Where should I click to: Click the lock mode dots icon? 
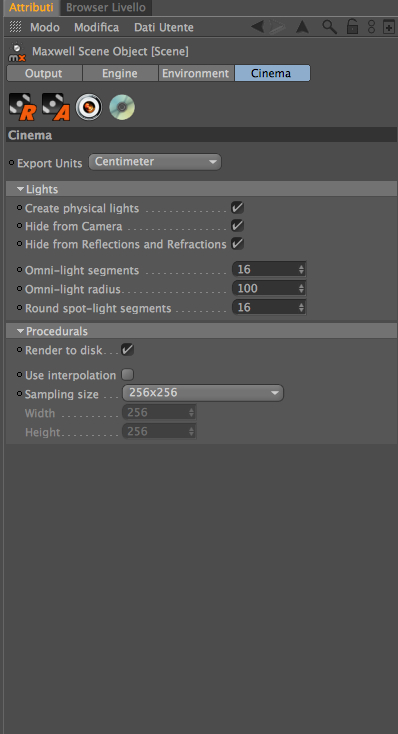(x=371, y=27)
